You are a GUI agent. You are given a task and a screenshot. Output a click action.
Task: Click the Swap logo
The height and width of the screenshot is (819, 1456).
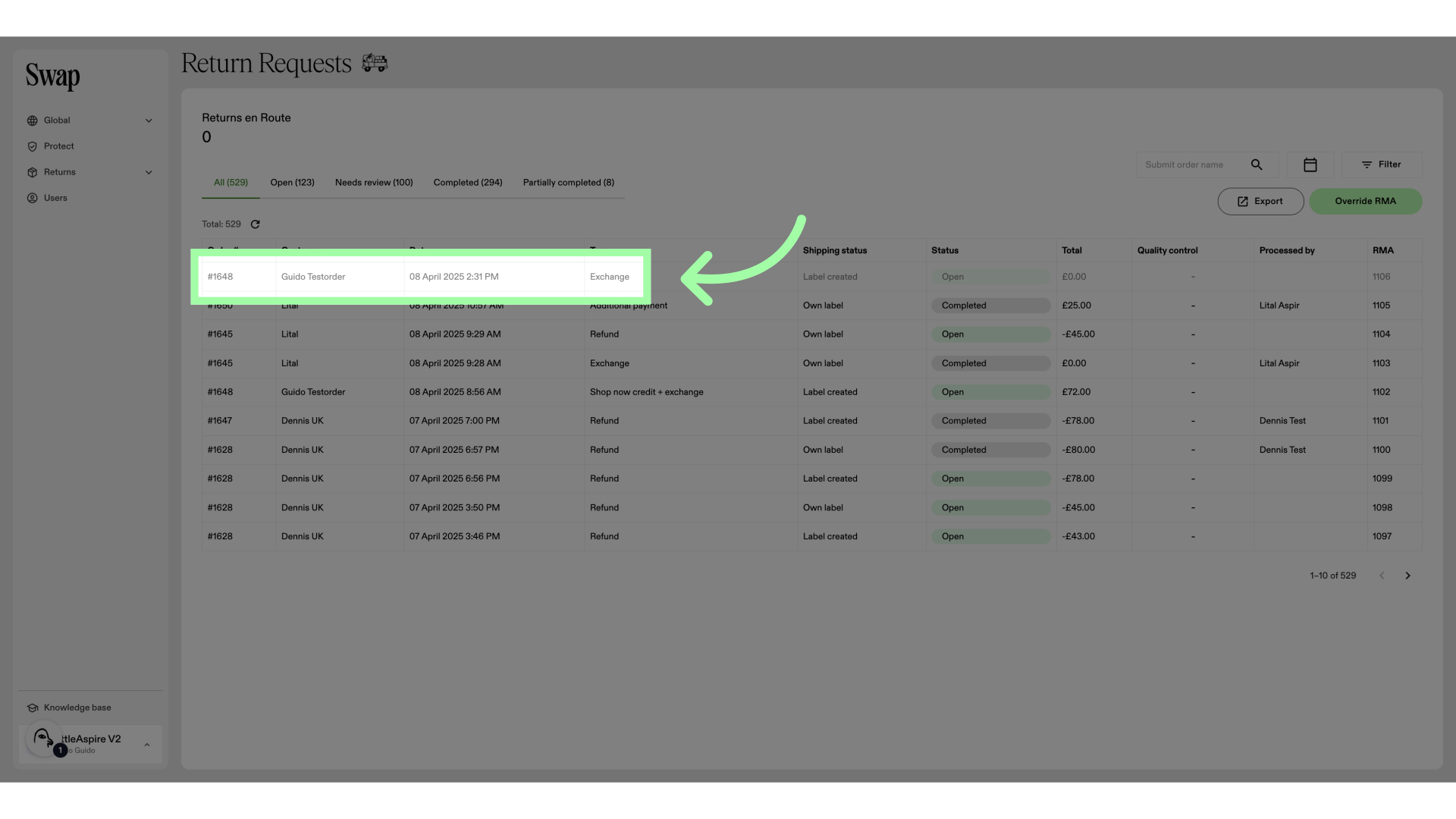[x=52, y=76]
